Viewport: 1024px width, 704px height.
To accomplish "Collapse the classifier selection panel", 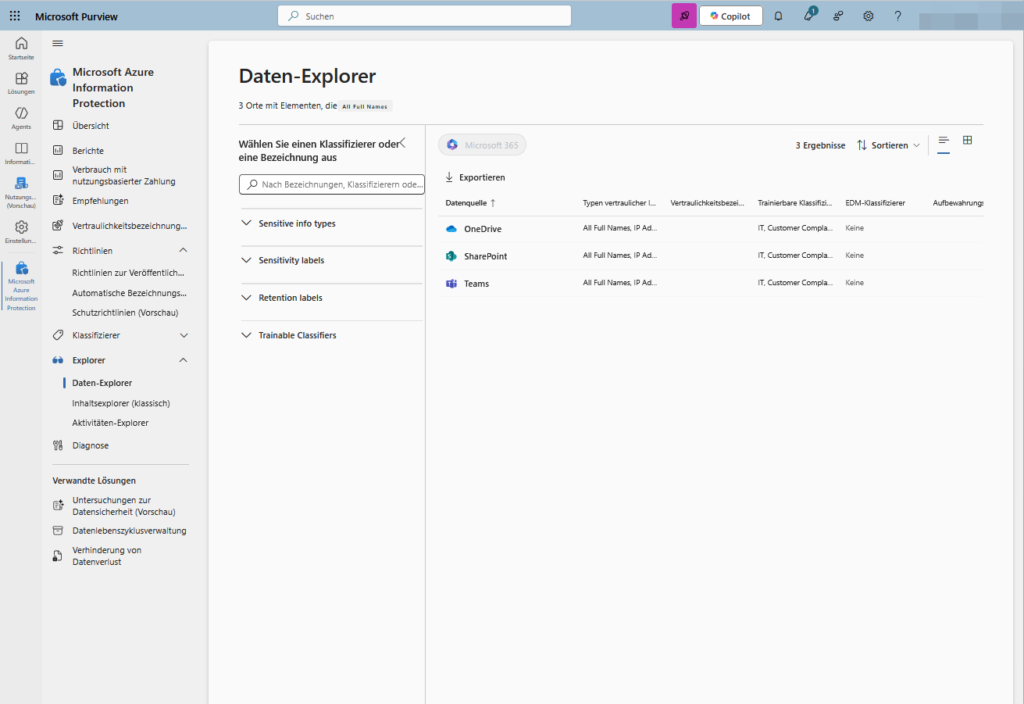I will coord(402,143).
